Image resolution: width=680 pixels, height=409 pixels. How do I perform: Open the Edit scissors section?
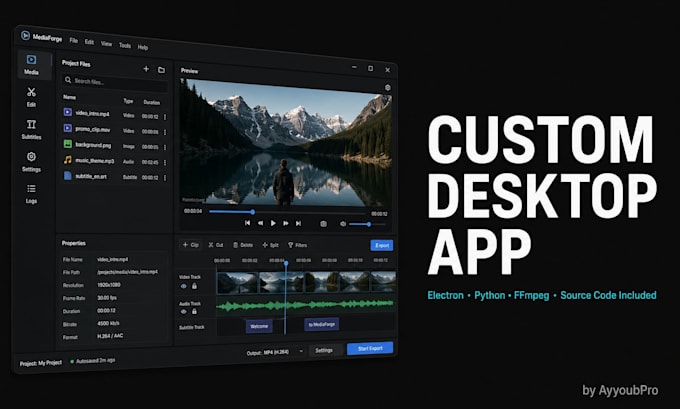pyautogui.click(x=31, y=97)
